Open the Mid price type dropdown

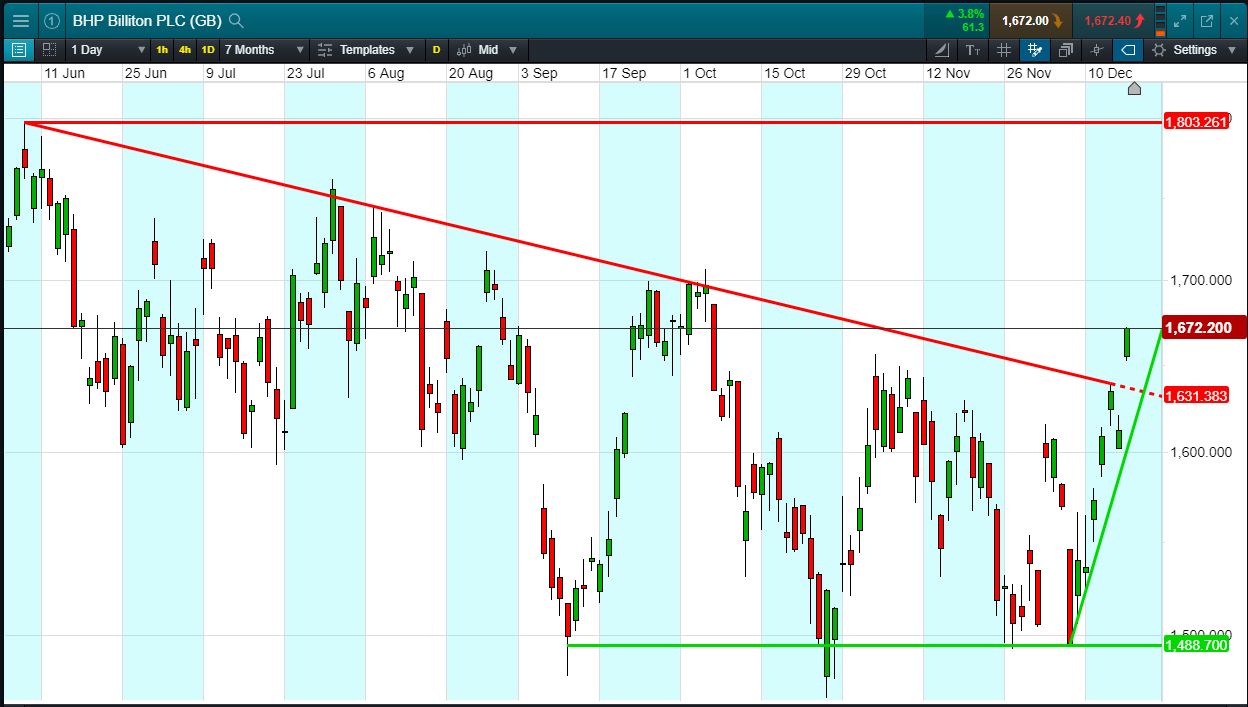tap(488, 49)
